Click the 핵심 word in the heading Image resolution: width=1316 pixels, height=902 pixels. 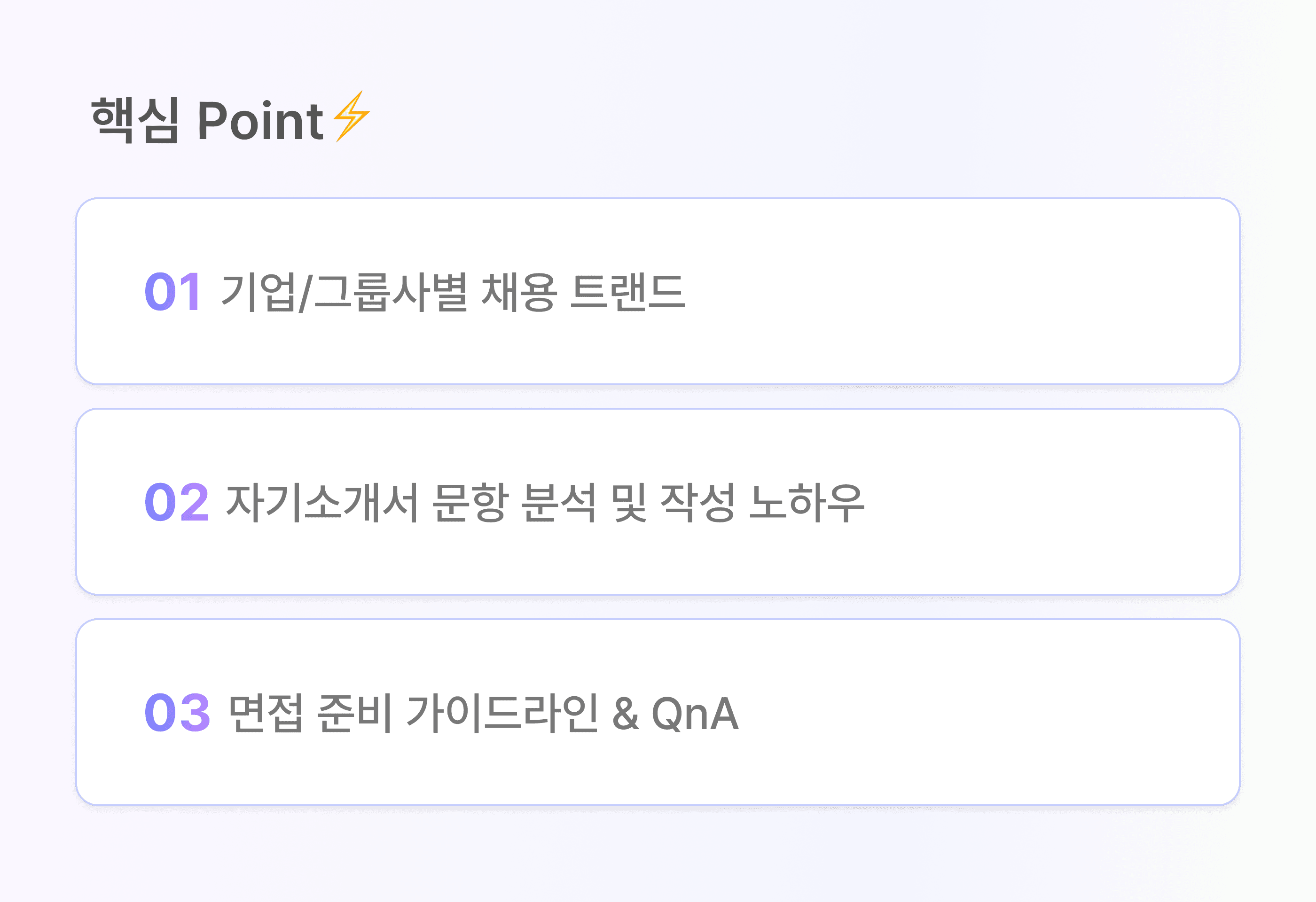(x=135, y=120)
